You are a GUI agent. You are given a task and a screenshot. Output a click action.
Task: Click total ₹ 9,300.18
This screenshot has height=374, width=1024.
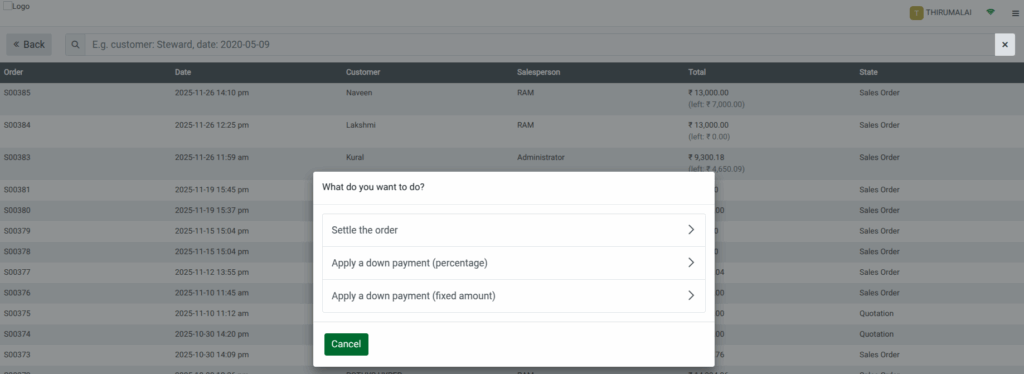tap(706, 157)
